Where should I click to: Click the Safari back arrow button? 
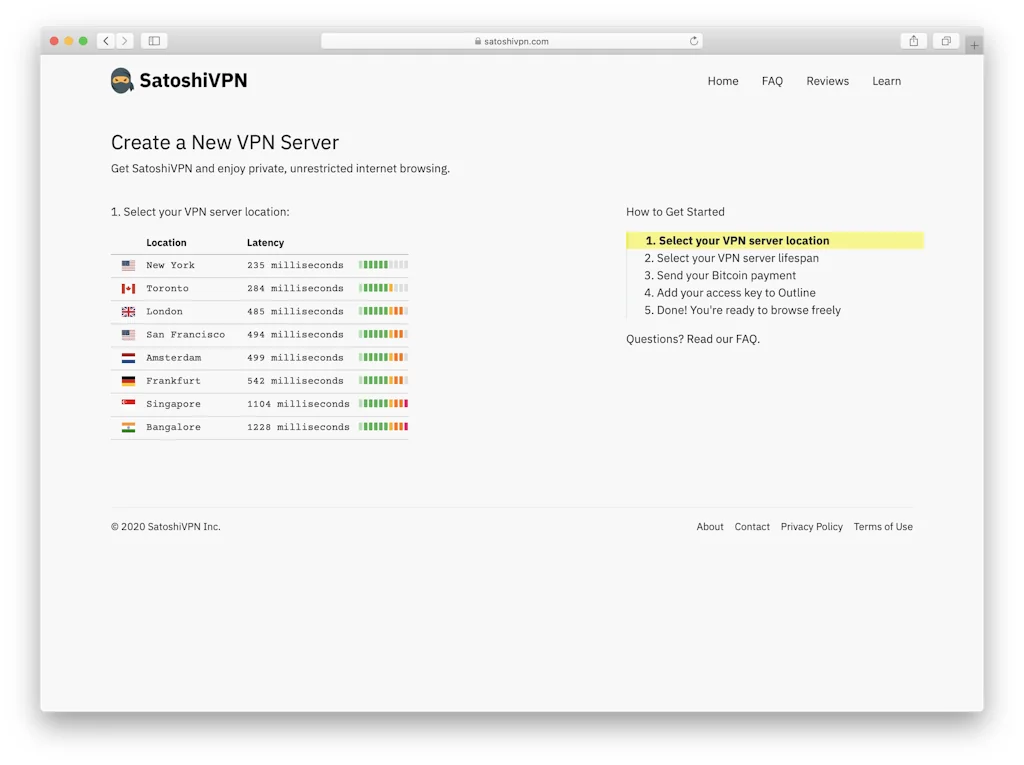point(106,41)
